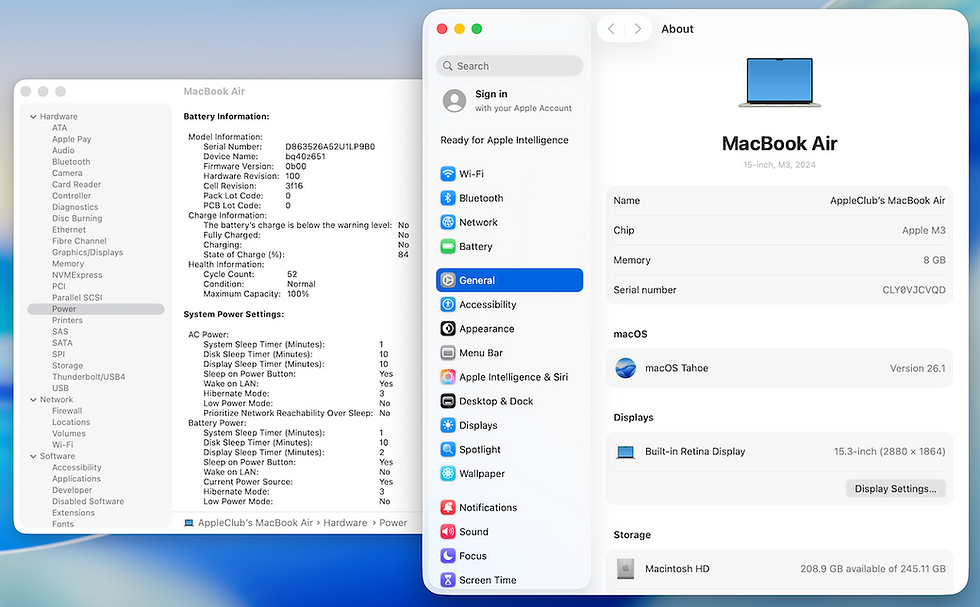Open Accessibility via its blue icon
The width and height of the screenshot is (980, 607).
pos(448,304)
